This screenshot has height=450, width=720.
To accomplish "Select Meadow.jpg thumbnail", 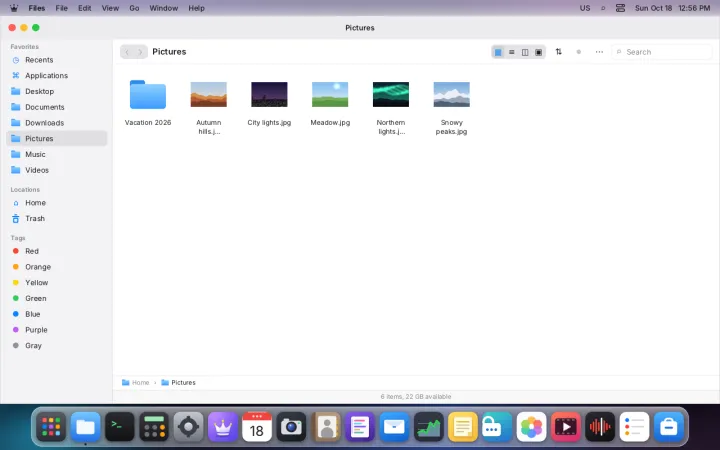I will [330, 95].
